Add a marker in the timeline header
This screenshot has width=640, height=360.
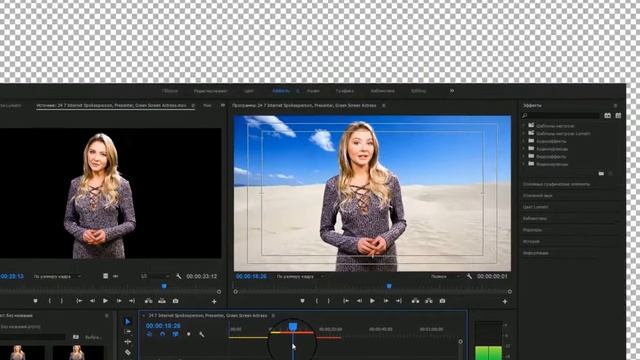[189, 334]
